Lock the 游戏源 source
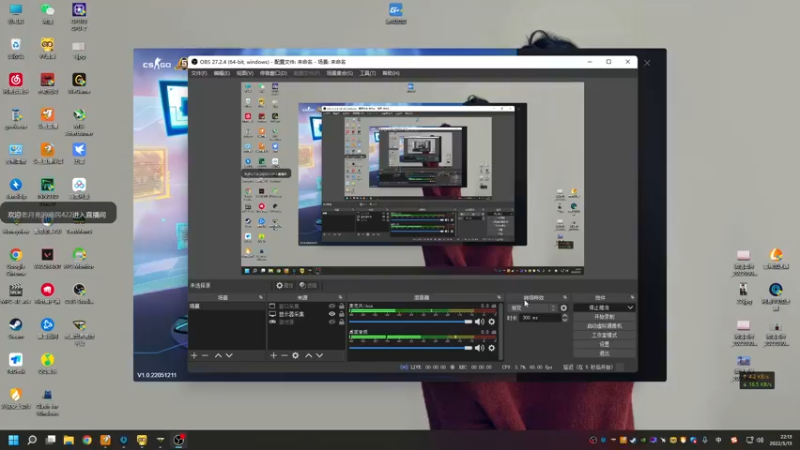Image resolution: width=800 pixels, height=450 pixels. point(341,322)
